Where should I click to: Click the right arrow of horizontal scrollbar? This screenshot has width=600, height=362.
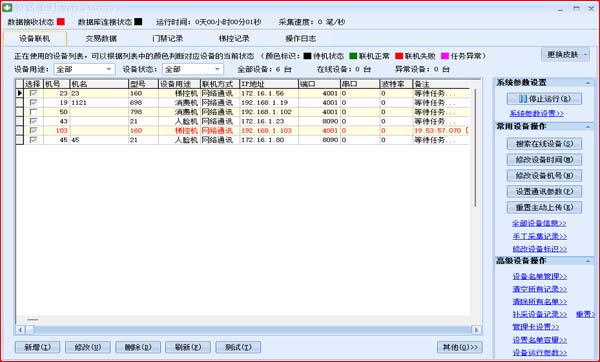(x=476, y=329)
